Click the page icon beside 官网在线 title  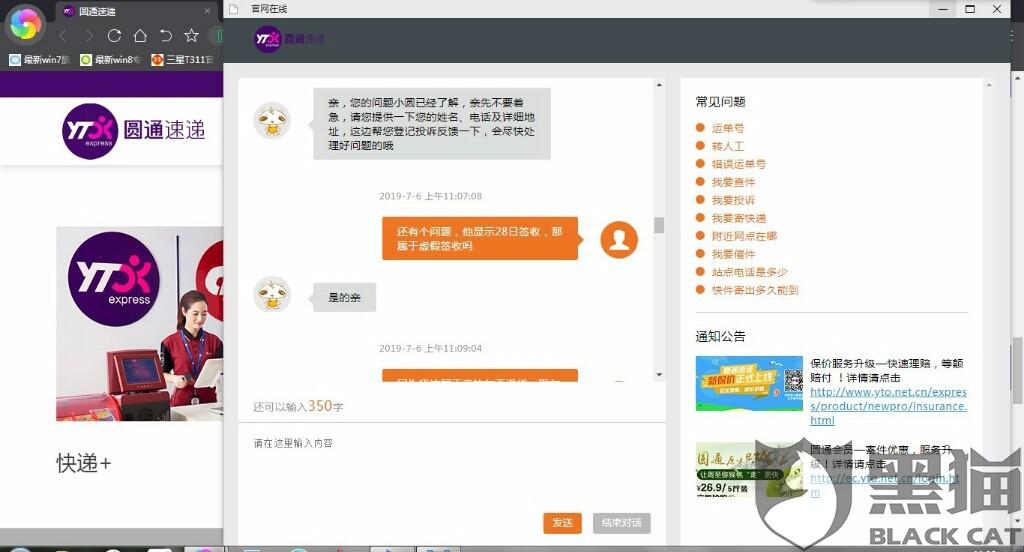tap(233, 8)
